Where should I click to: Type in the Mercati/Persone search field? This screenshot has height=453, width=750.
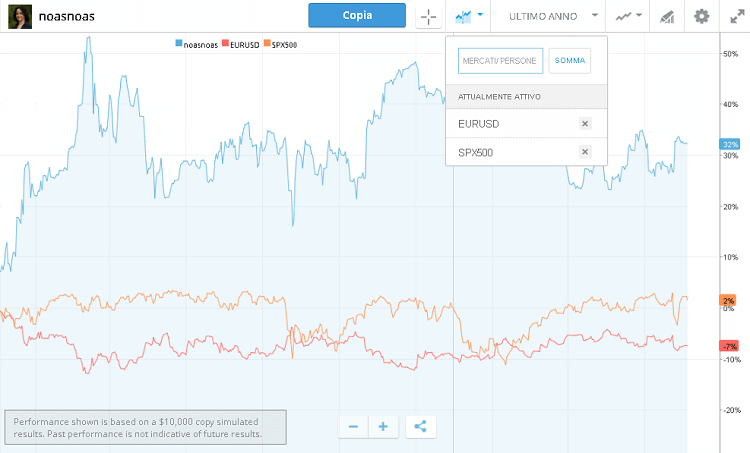click(500, 61)
